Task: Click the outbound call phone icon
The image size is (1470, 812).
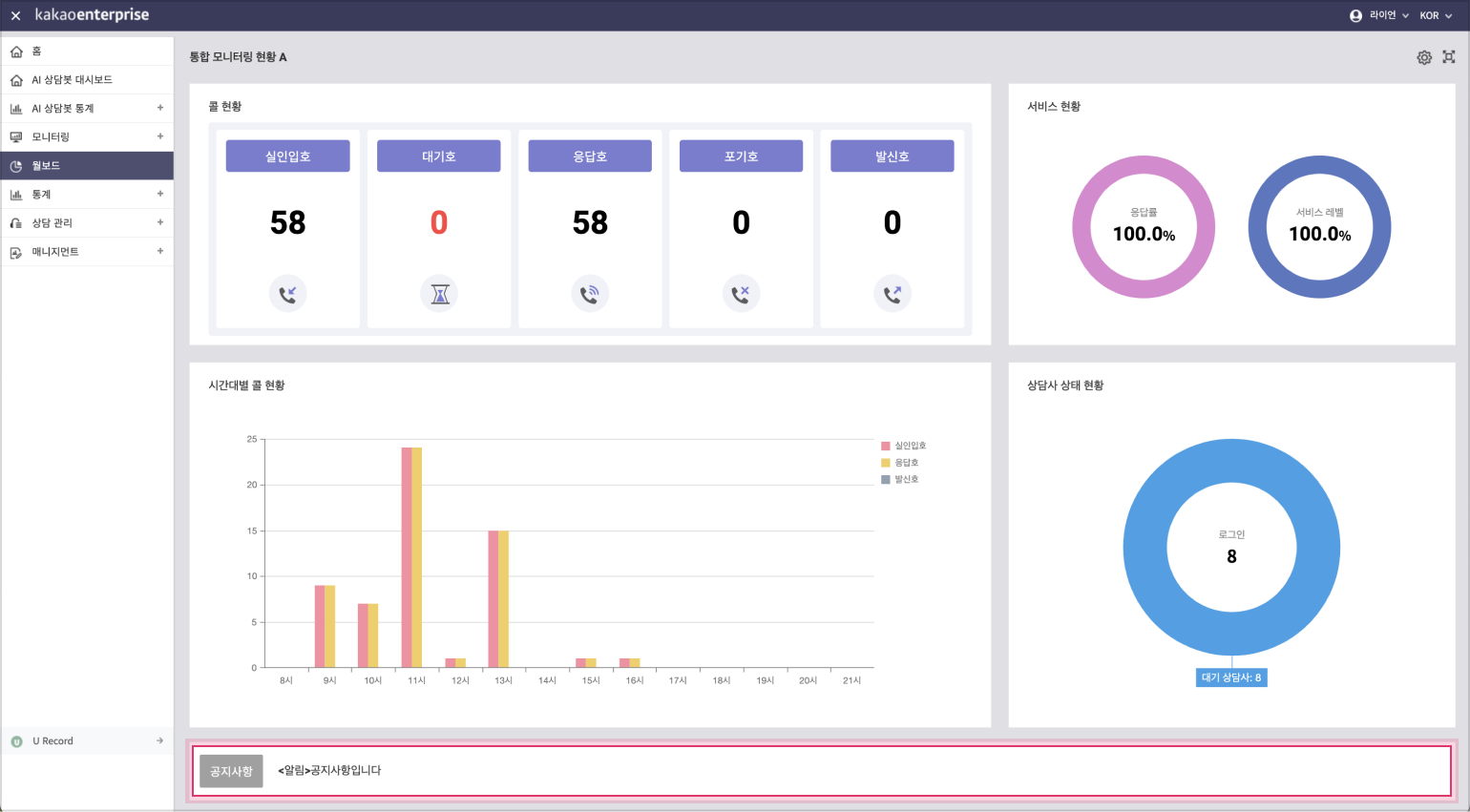Action: [892, 294]
